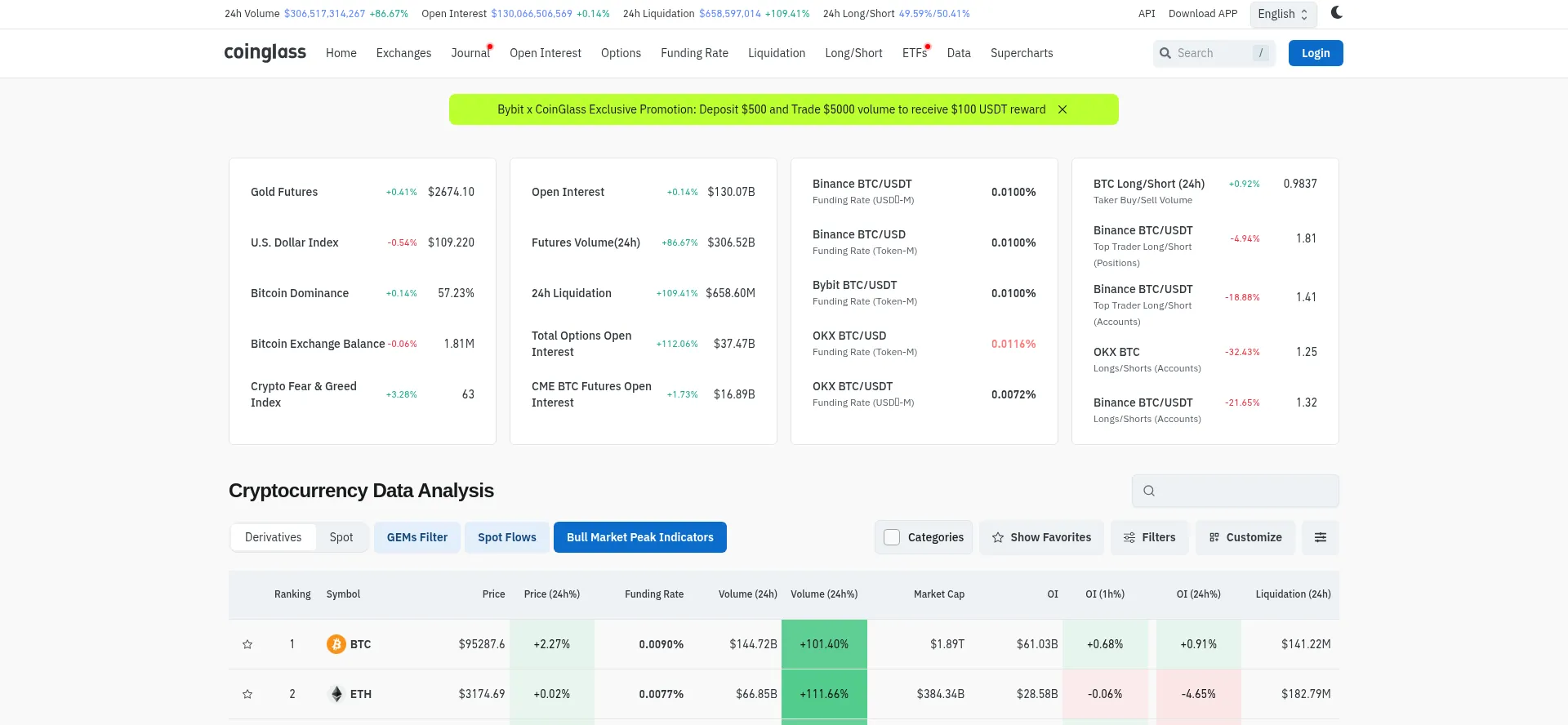
Task: Click 24h Liquidation value in top bar
Action: (x=730, y=14)
